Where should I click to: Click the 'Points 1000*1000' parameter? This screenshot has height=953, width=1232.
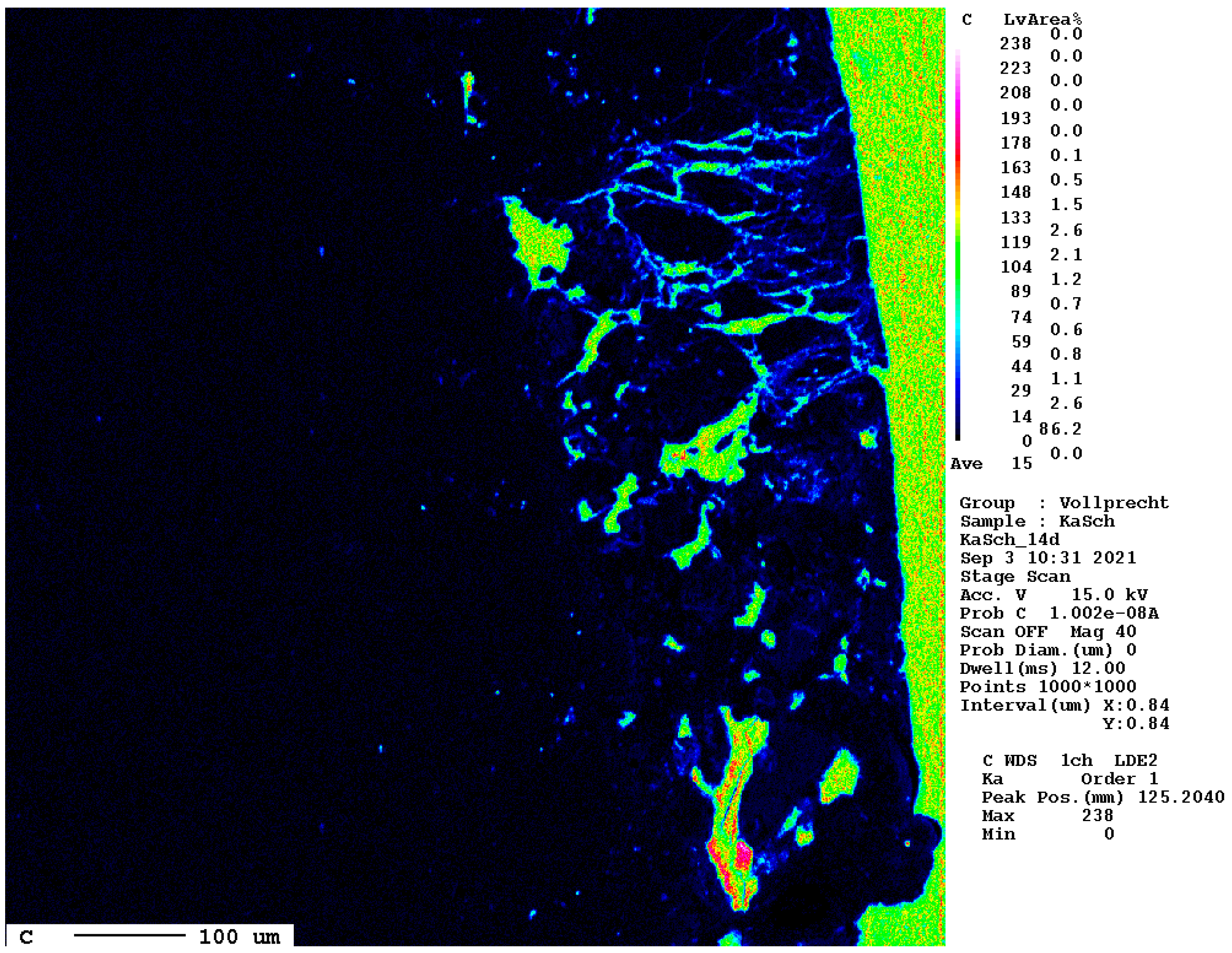[x=1047, y=686]
